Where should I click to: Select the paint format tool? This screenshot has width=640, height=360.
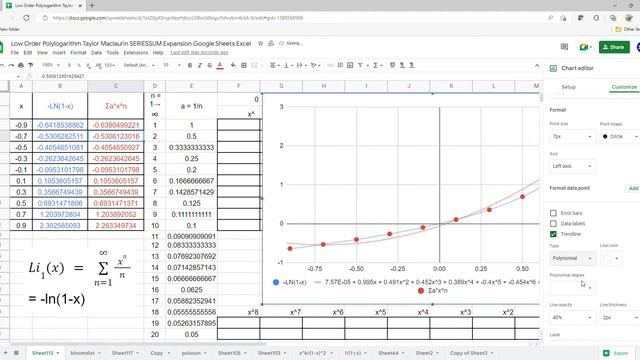pos(31,65)
